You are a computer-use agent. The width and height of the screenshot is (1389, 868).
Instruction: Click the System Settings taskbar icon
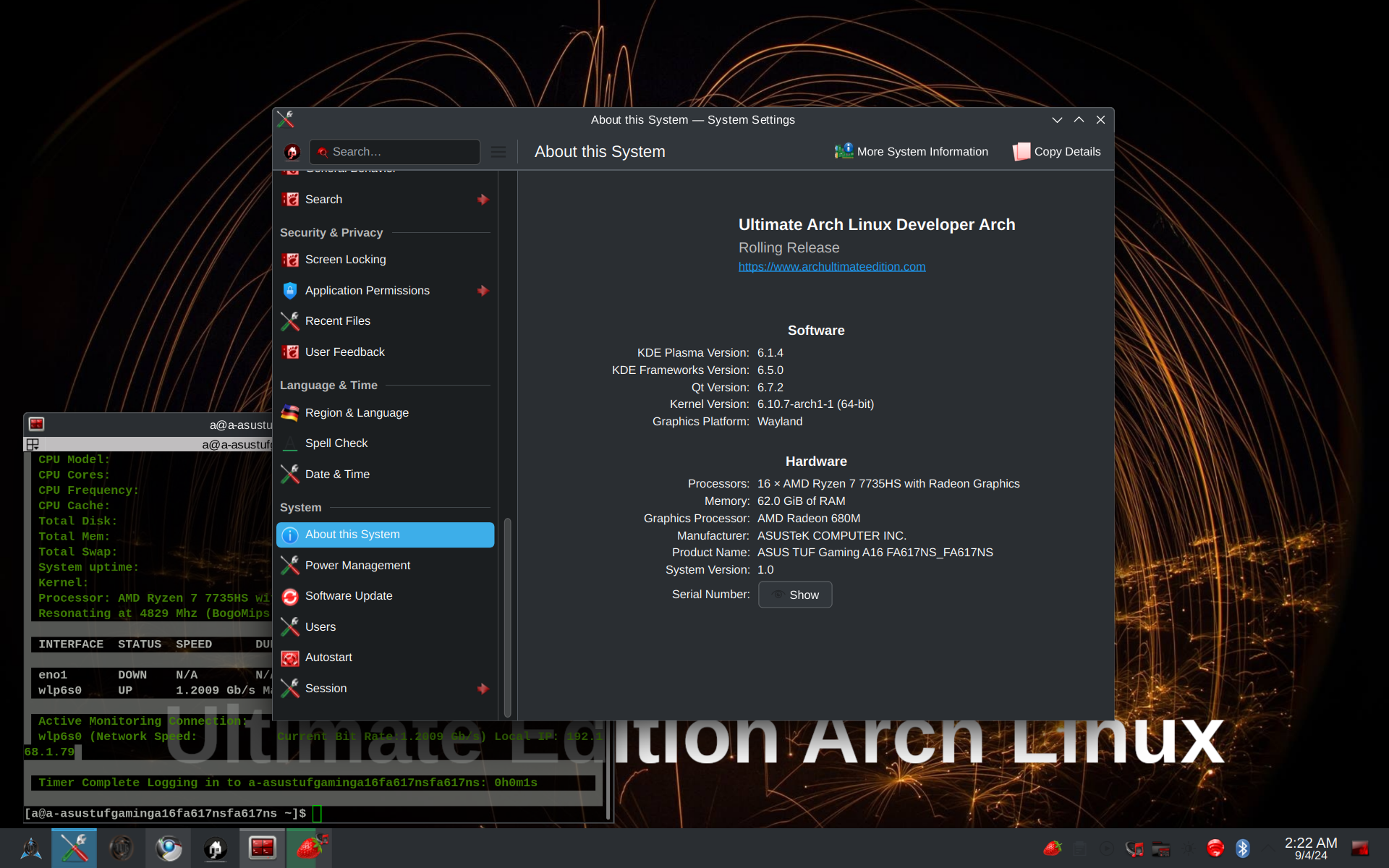[74, 848]
